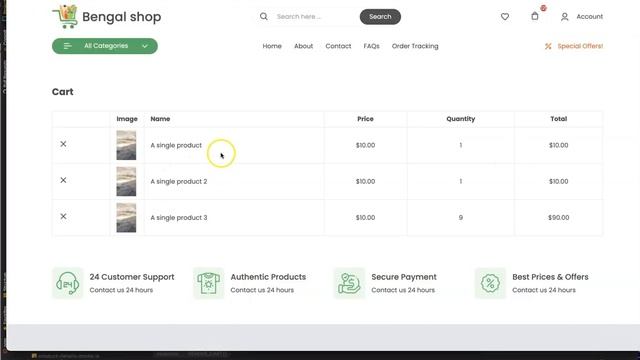Click the $90.00 total cell
Image resolution: width=640 pixels, height=360 pixels.
click(558, 218)
